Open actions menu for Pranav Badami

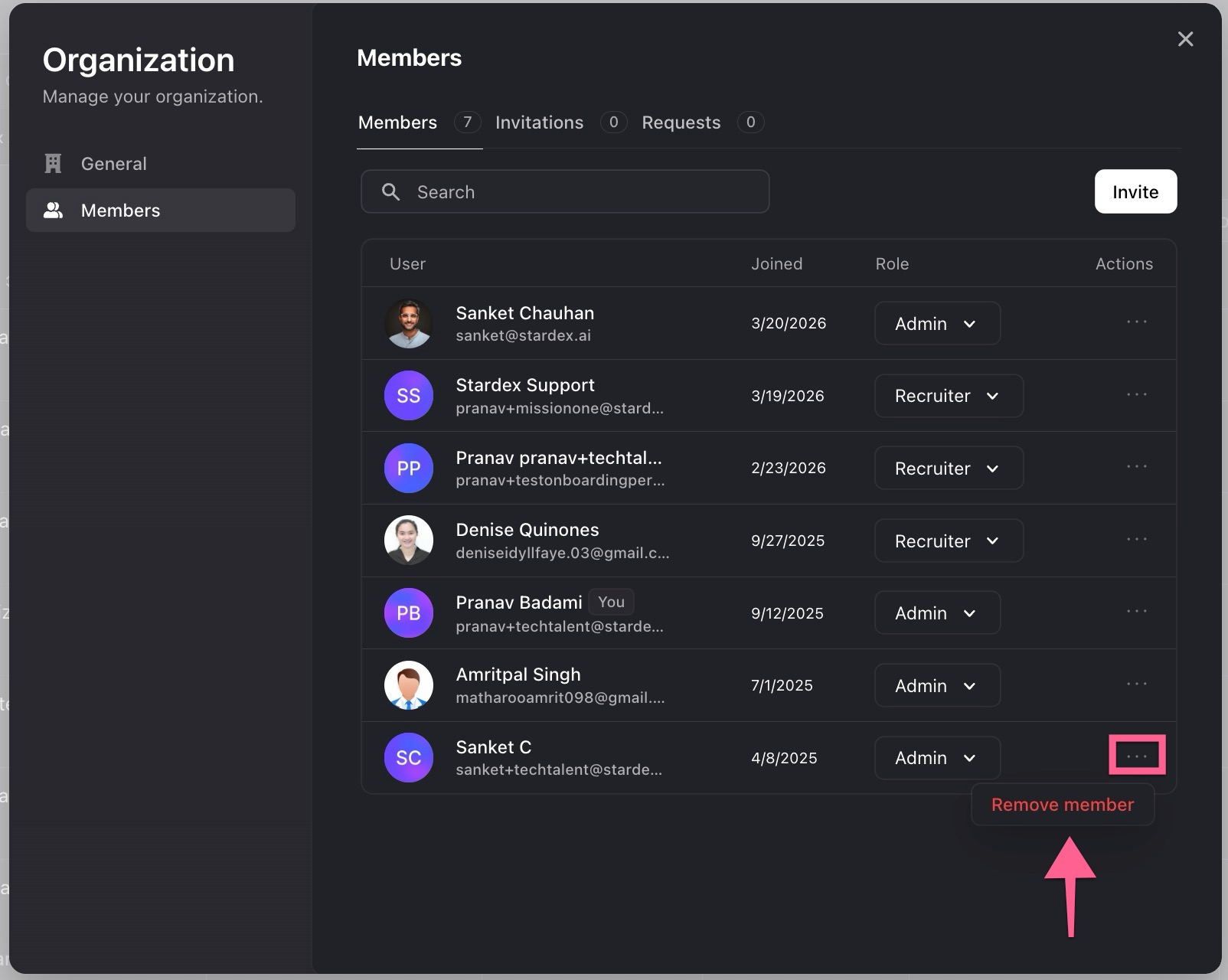pos(1137,611)
